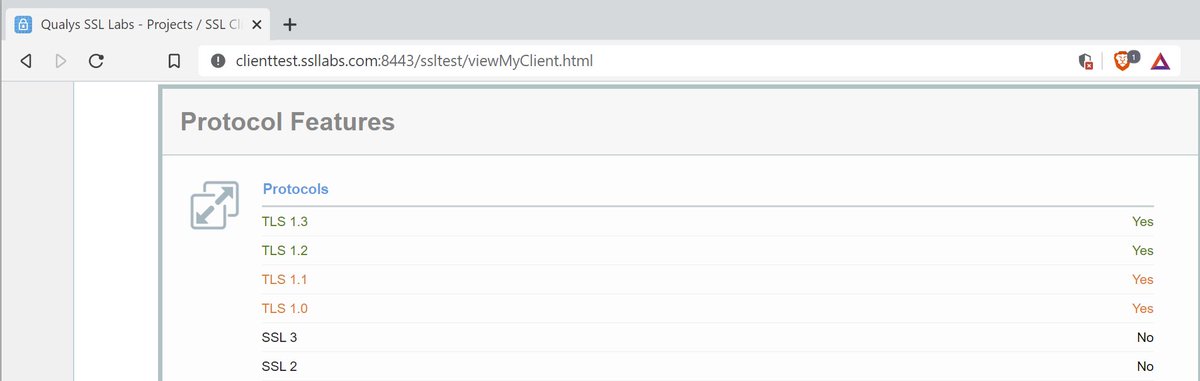Viewport: 1200px width, 381px height.
Task: Open the Brave Rewards triangle icon
Action: click(x=1159, y=61)
